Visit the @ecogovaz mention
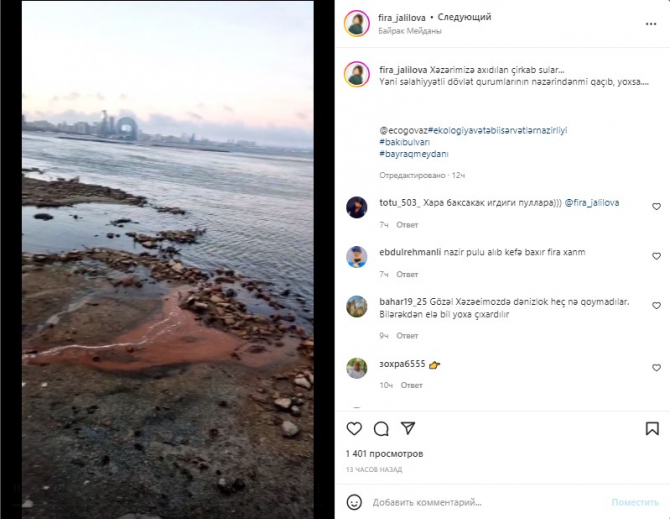Viewport: 670px width, 519px height. point(403,131)
